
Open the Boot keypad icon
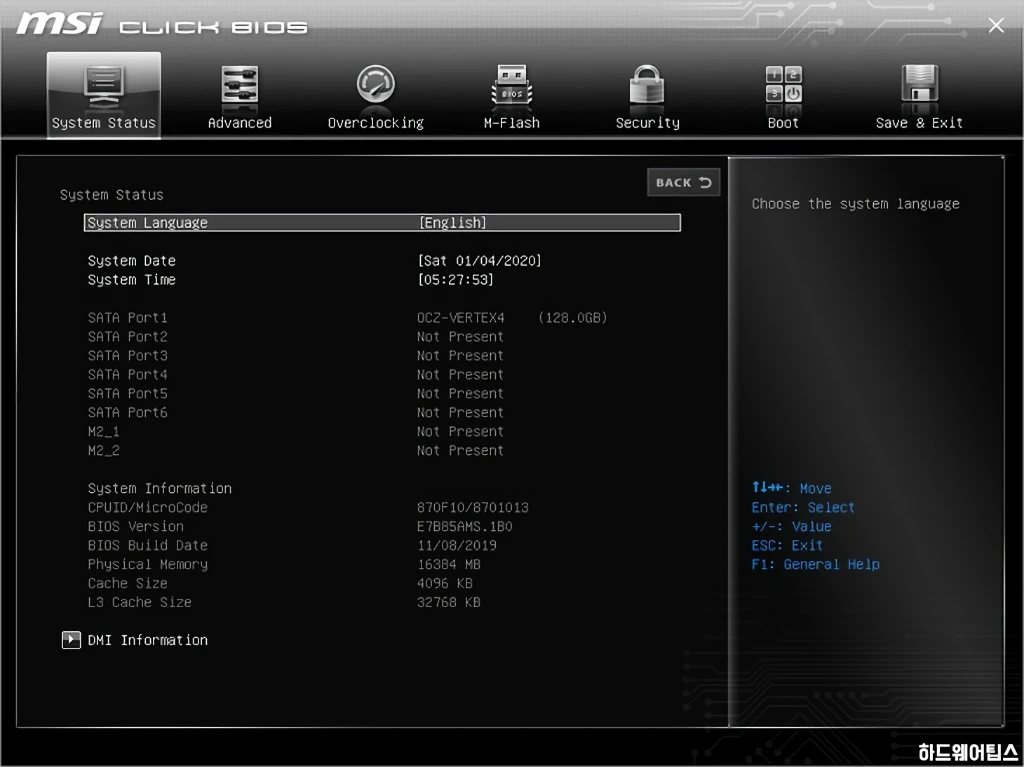[783, 84]
